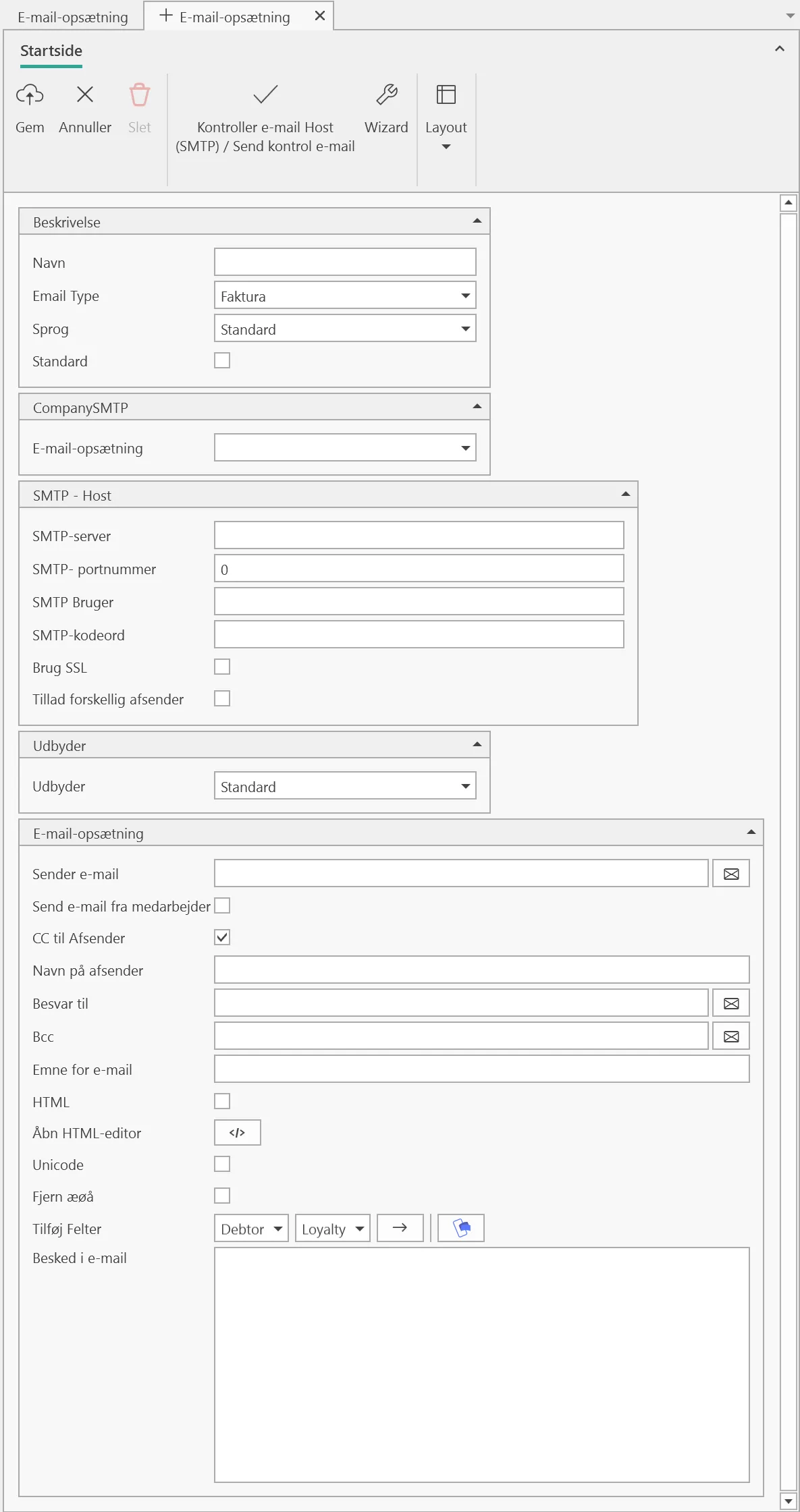Viewport: 800px width, 1512px height.
Task: Check Send e-mail fra medarbejder
Action: point(222,905)
